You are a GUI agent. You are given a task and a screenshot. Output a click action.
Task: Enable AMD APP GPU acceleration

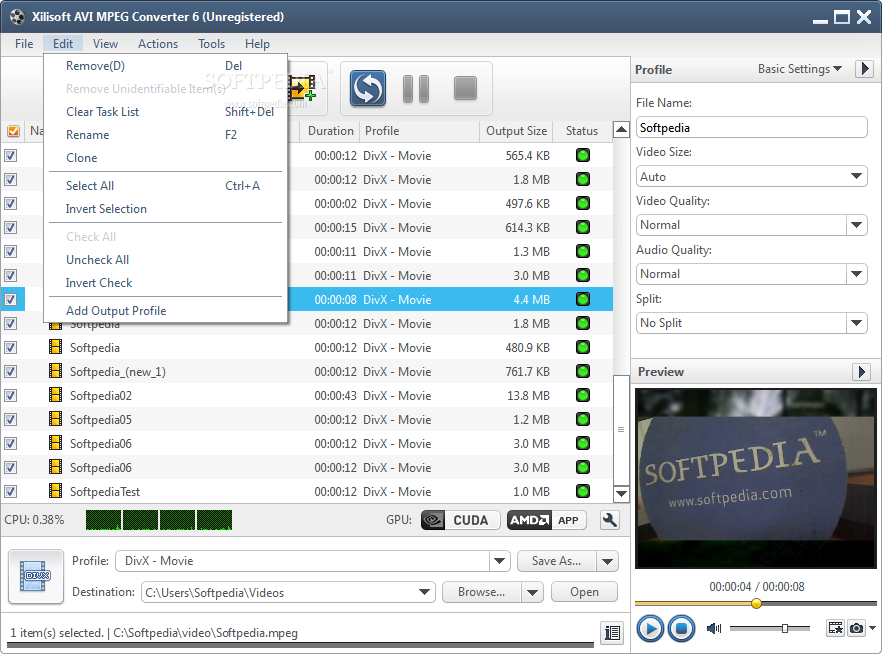(546, 520)
